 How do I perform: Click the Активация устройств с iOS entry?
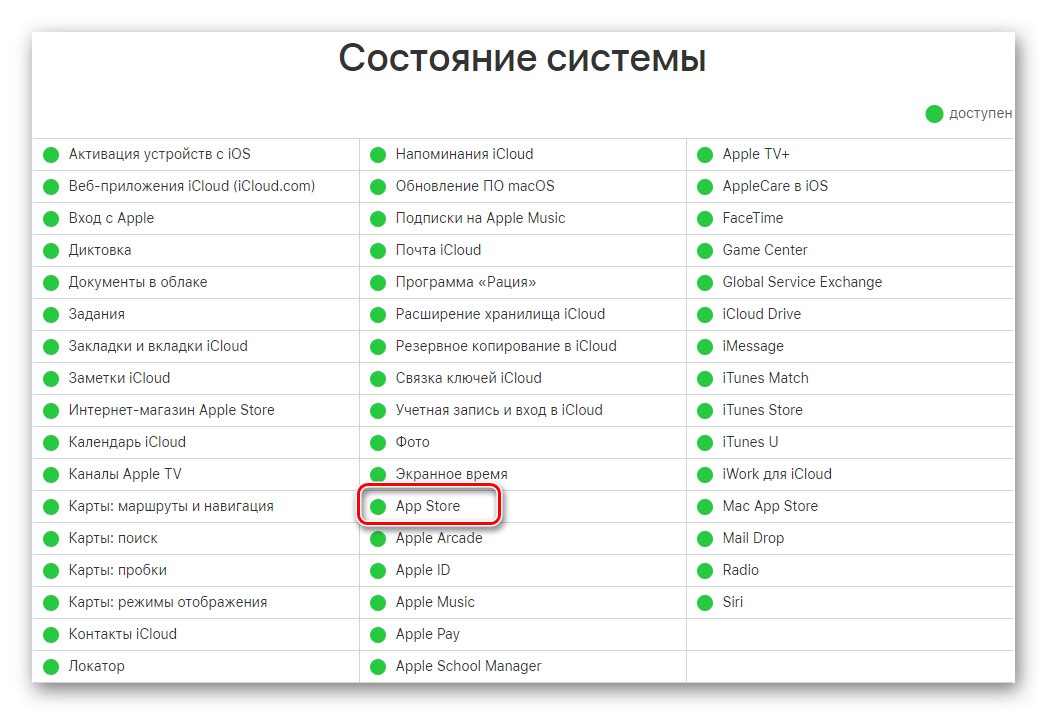158,154
